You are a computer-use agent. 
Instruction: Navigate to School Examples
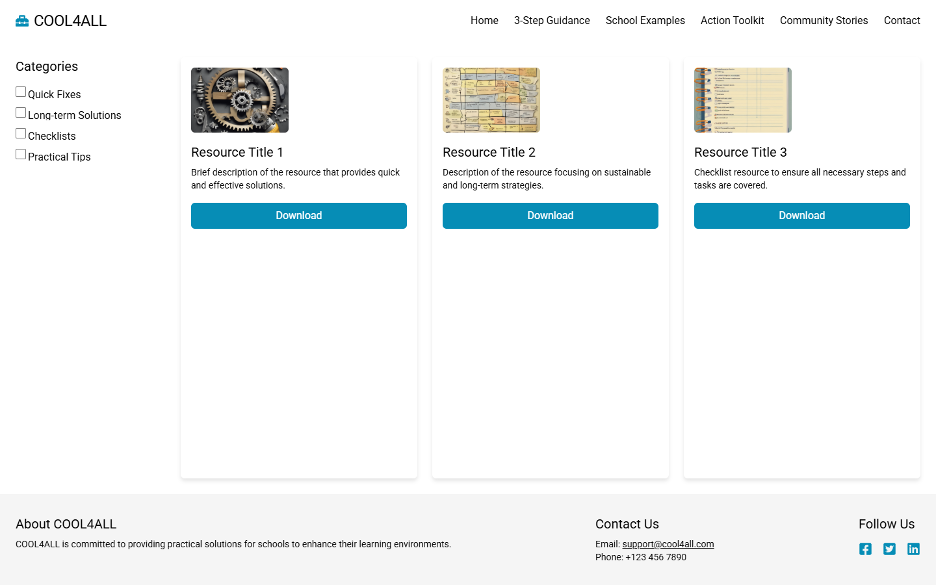tap(645, 21)
